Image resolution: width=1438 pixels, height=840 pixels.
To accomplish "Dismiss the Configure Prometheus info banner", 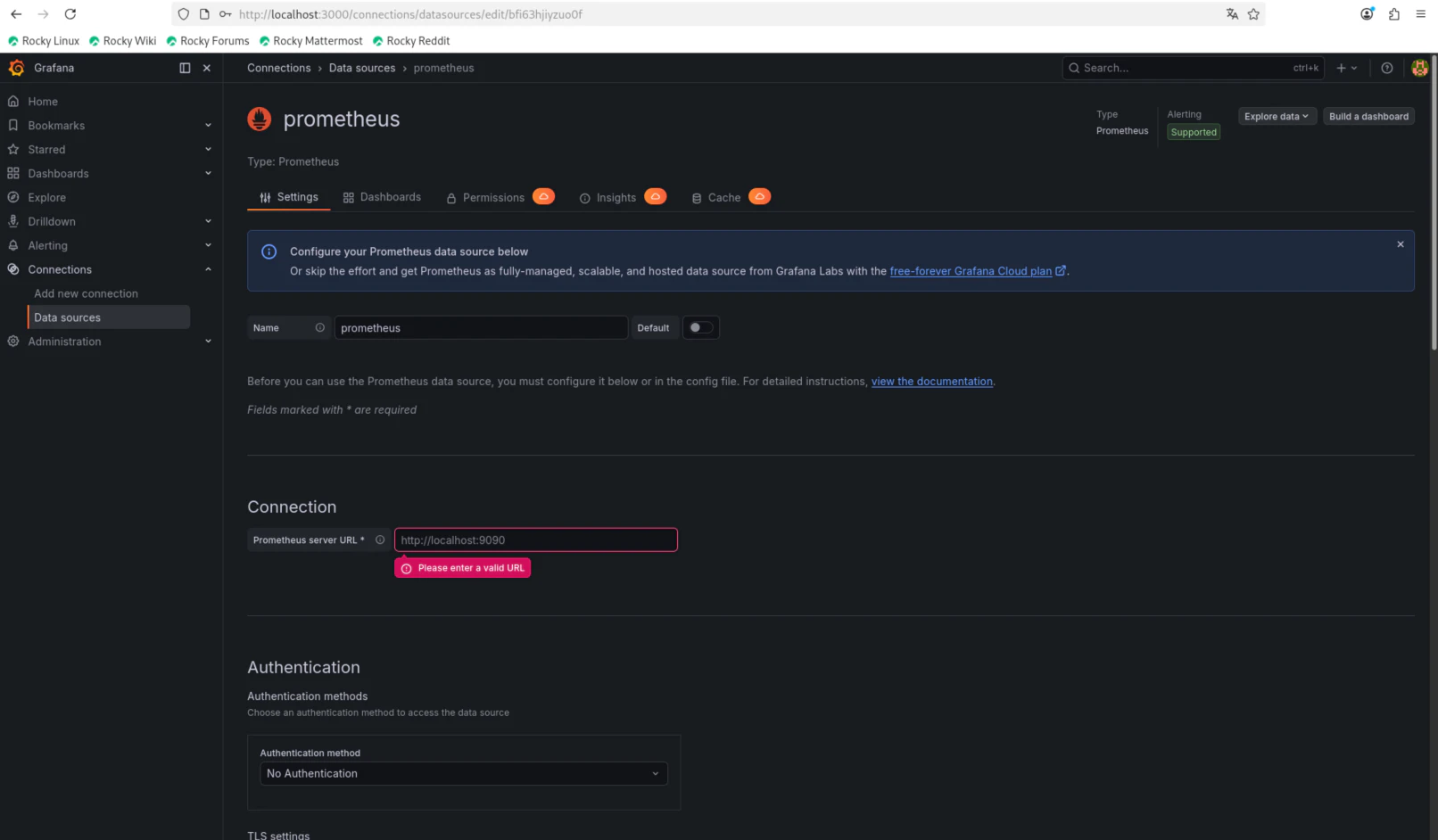I will click(1401, 244).
